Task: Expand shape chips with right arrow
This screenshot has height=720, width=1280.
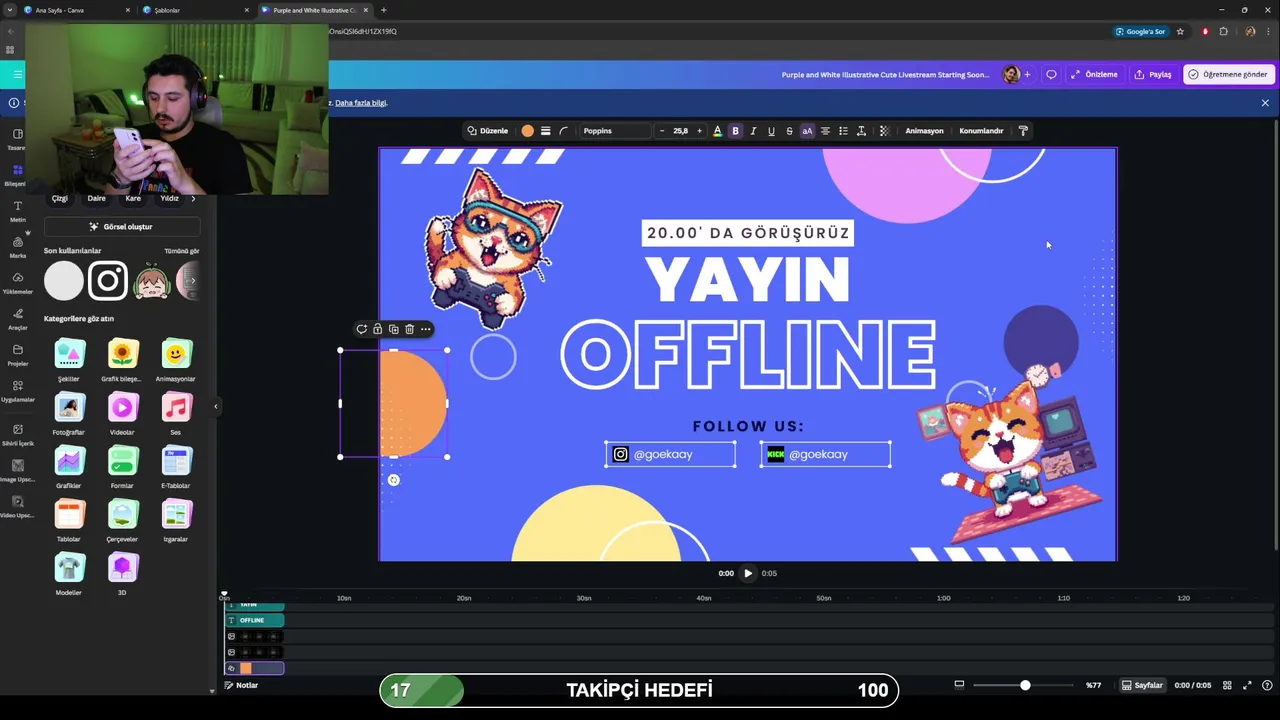Action: pyautogui.click(x=193, y=198)
